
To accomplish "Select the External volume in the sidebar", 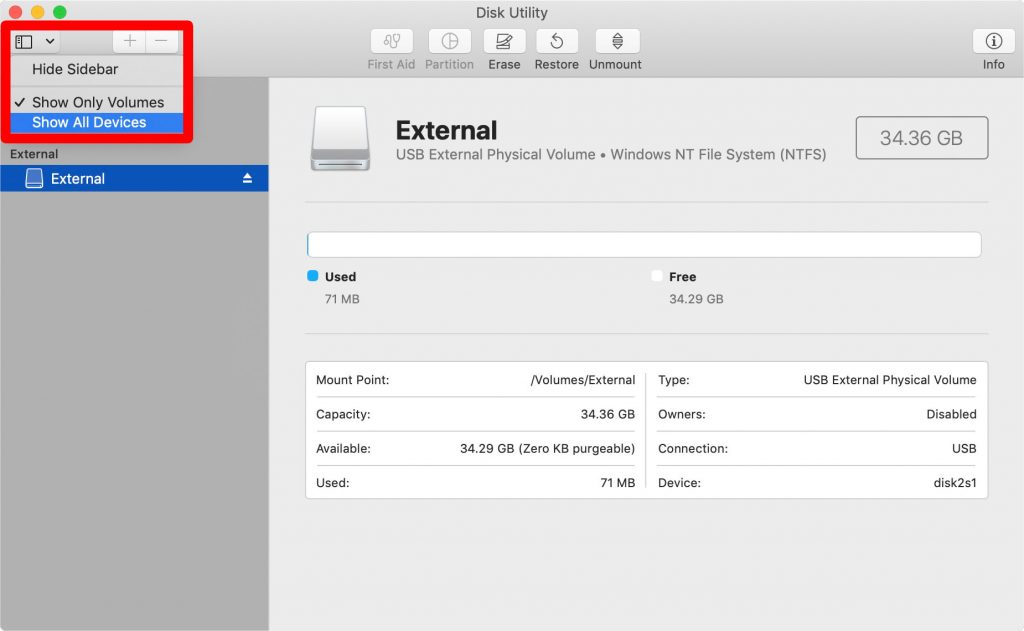I will 134,178.
